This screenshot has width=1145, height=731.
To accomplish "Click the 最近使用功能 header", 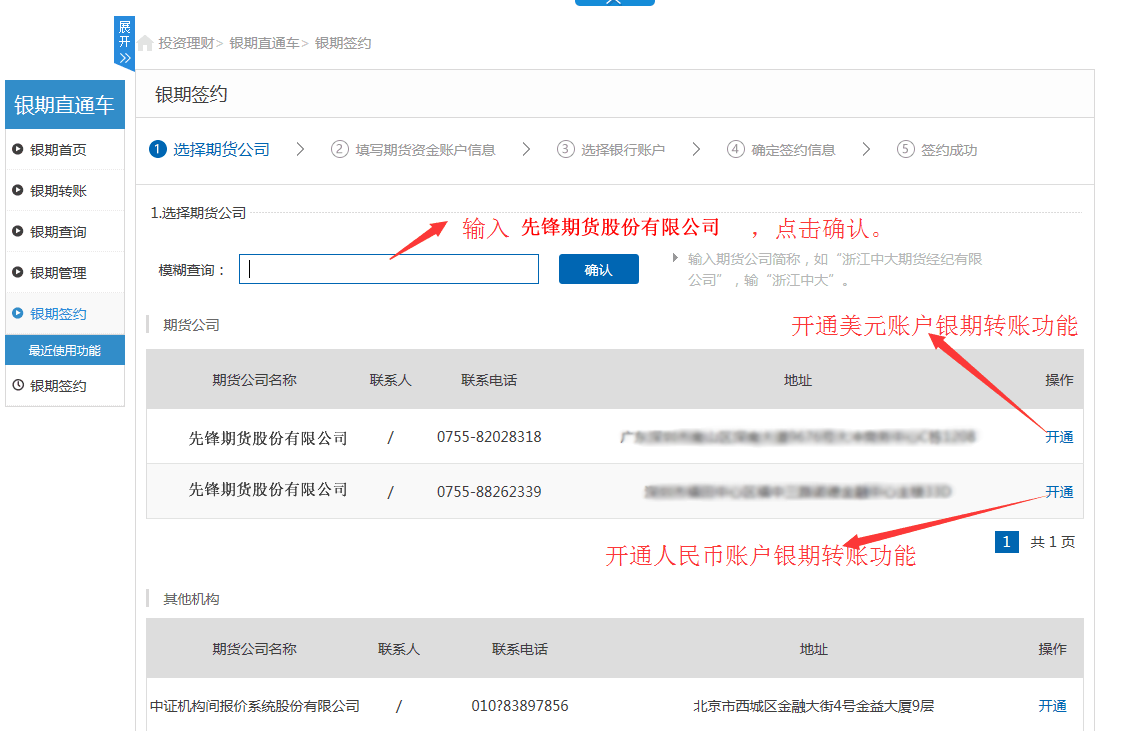I will click(65, 351).
